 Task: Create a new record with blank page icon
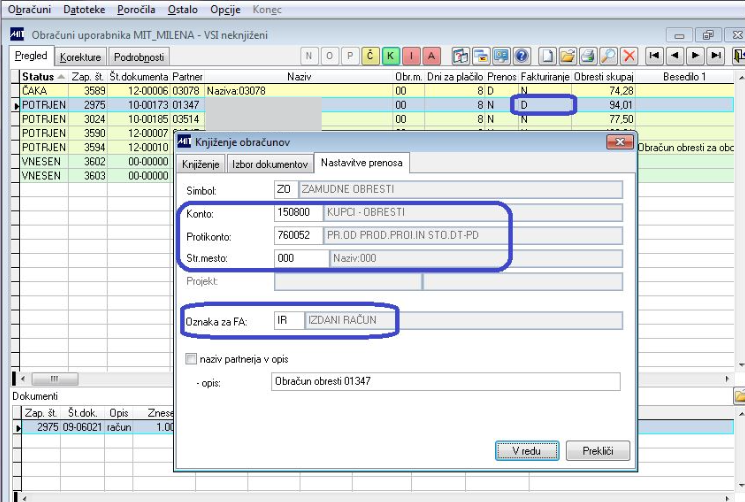[547, 56]
